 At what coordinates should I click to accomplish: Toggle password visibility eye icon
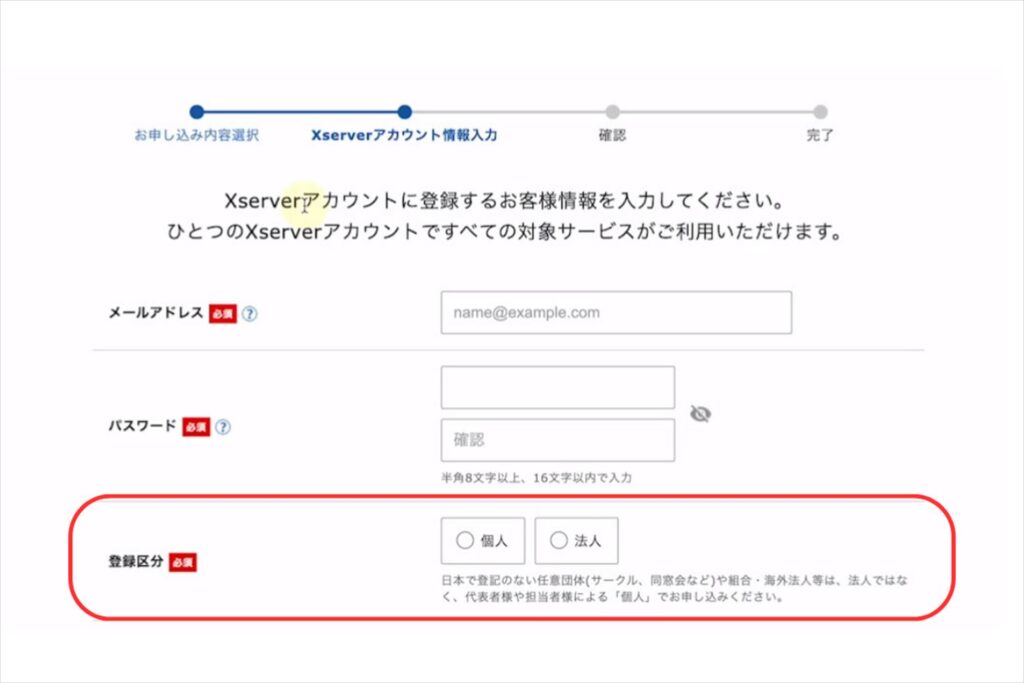(700, 414)
